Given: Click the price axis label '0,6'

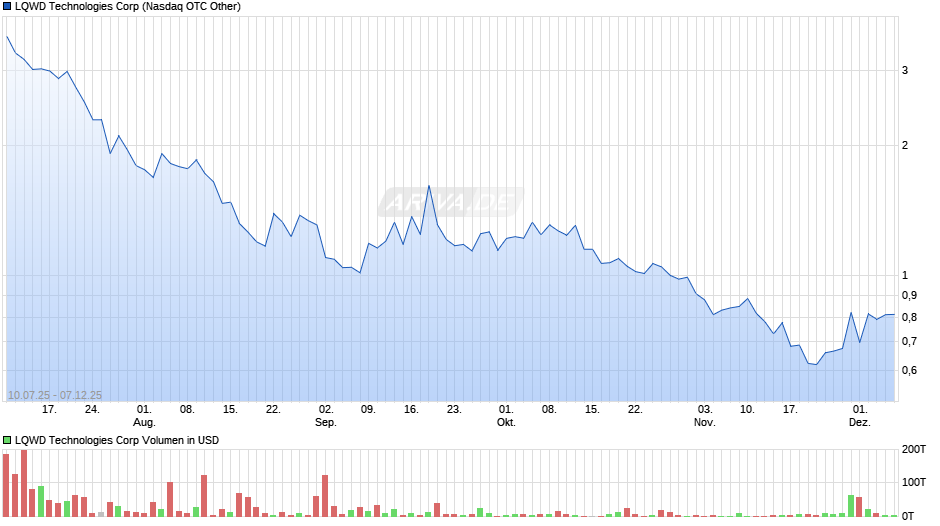Looking at the screenshot, I should 909,370.
